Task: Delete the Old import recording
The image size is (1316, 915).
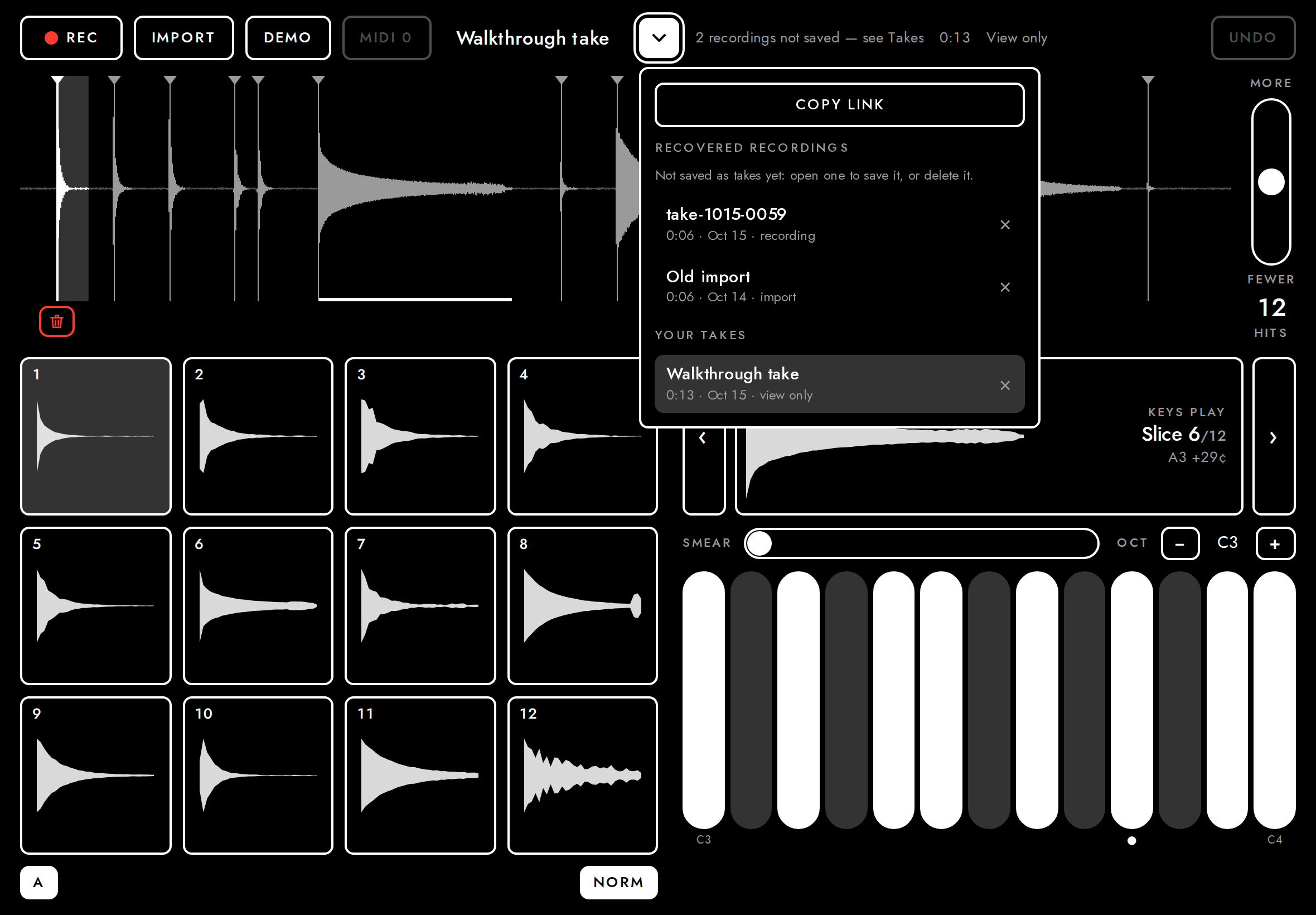Action: tap(1004, 287)
